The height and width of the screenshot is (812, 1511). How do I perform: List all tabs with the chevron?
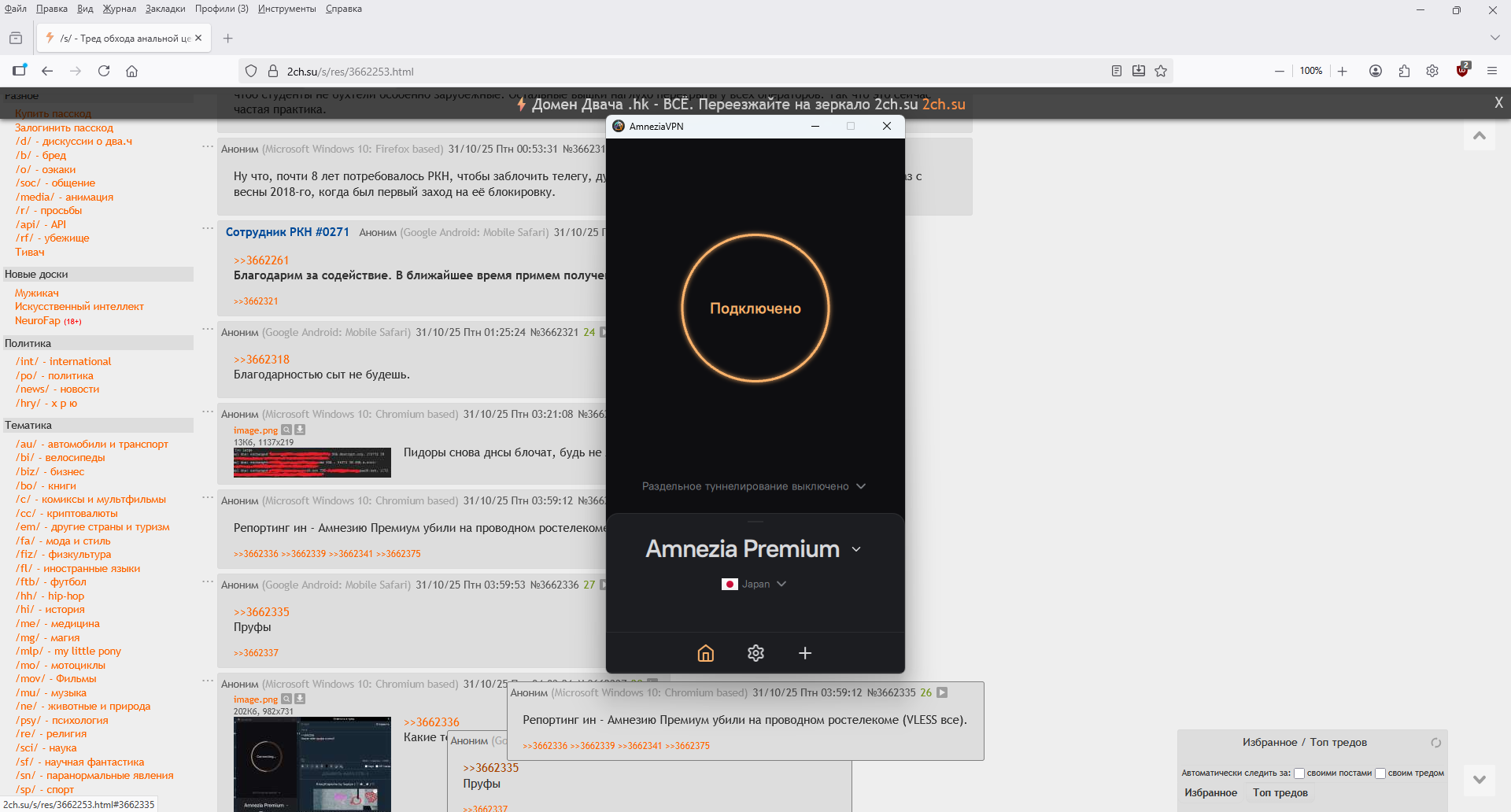[x=1494, y=38]
